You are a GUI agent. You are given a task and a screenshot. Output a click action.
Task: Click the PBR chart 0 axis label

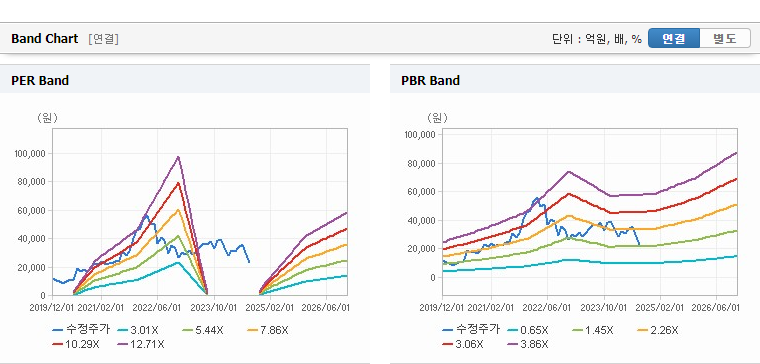[x=433, y=278]
